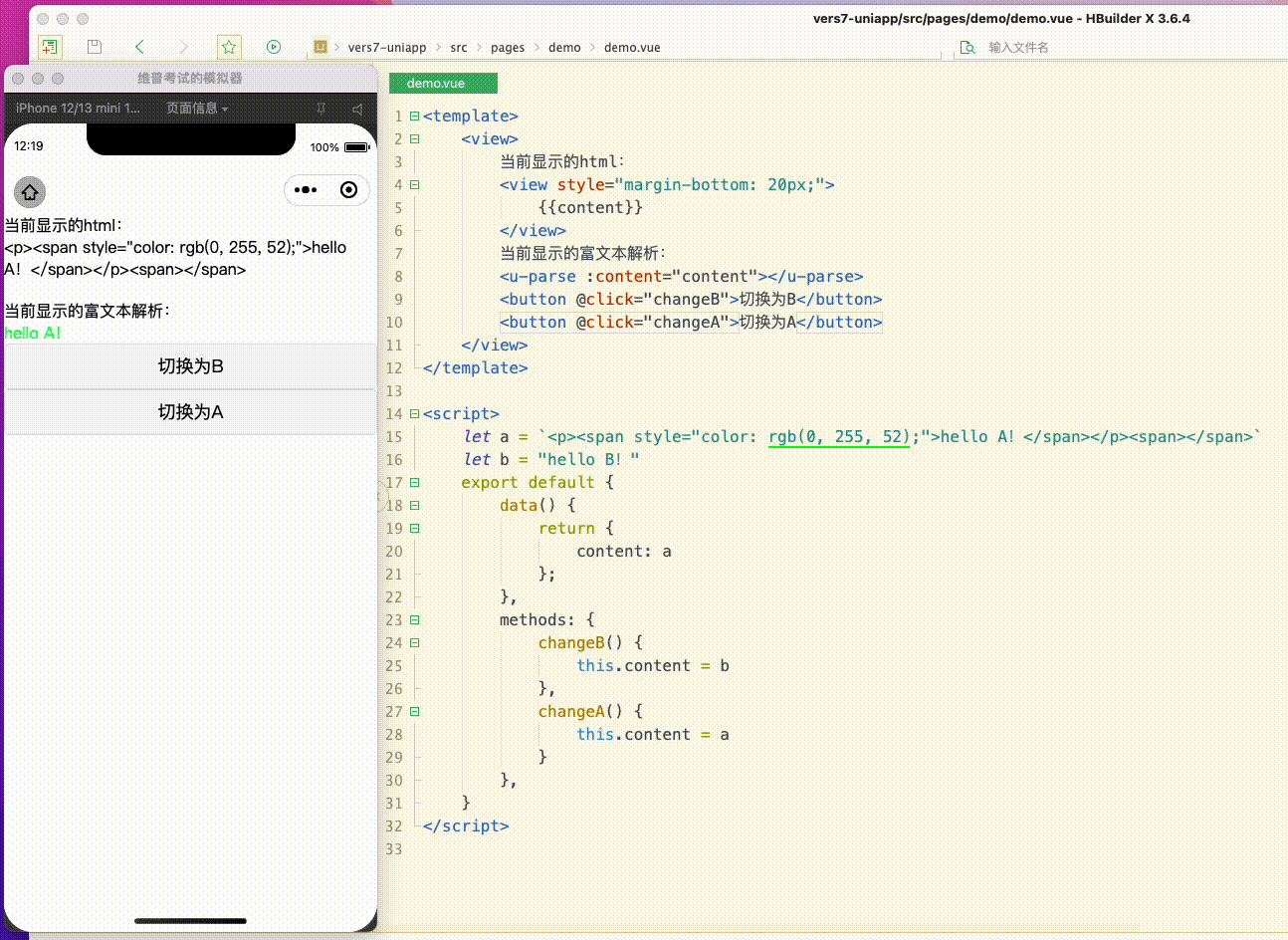This screenshot has height=940, width=1288.
Task: Open the 页面信息 dropdown in the simulator
Action: tap(197, 109)
